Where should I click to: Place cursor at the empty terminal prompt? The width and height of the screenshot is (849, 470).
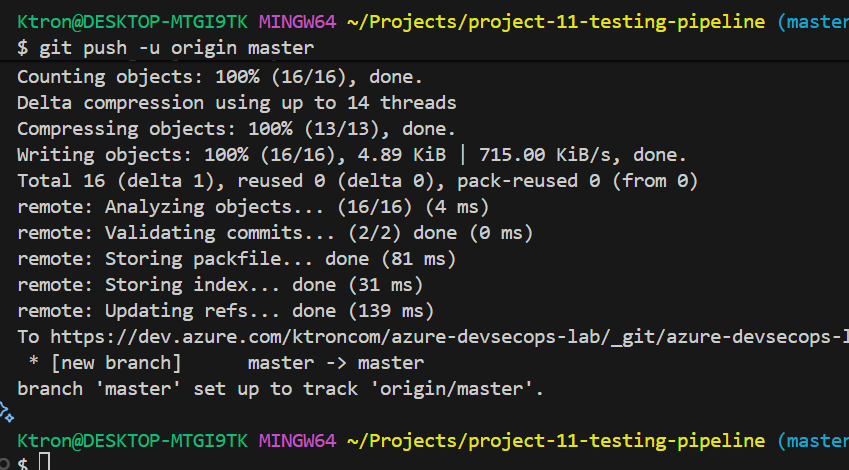44,462
